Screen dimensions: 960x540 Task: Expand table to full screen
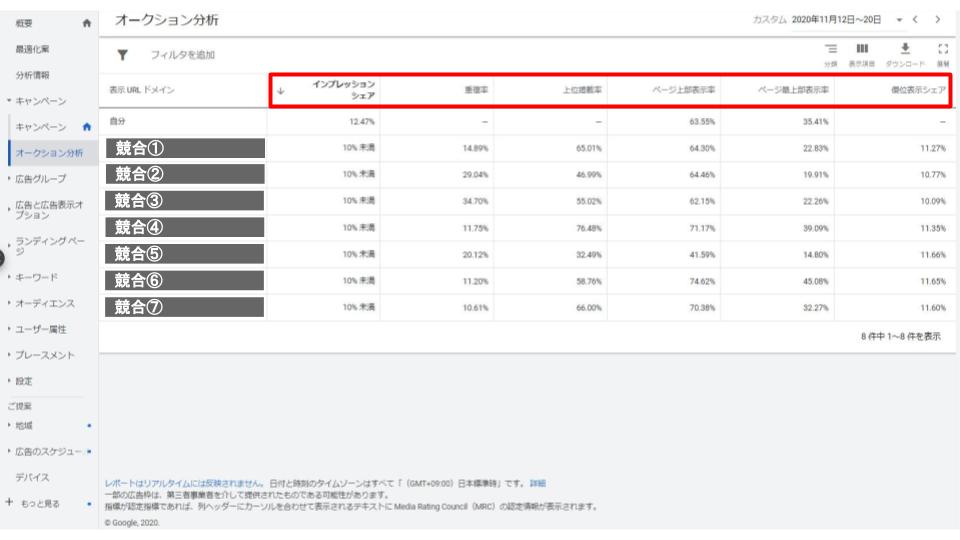[x=943, y=48]
